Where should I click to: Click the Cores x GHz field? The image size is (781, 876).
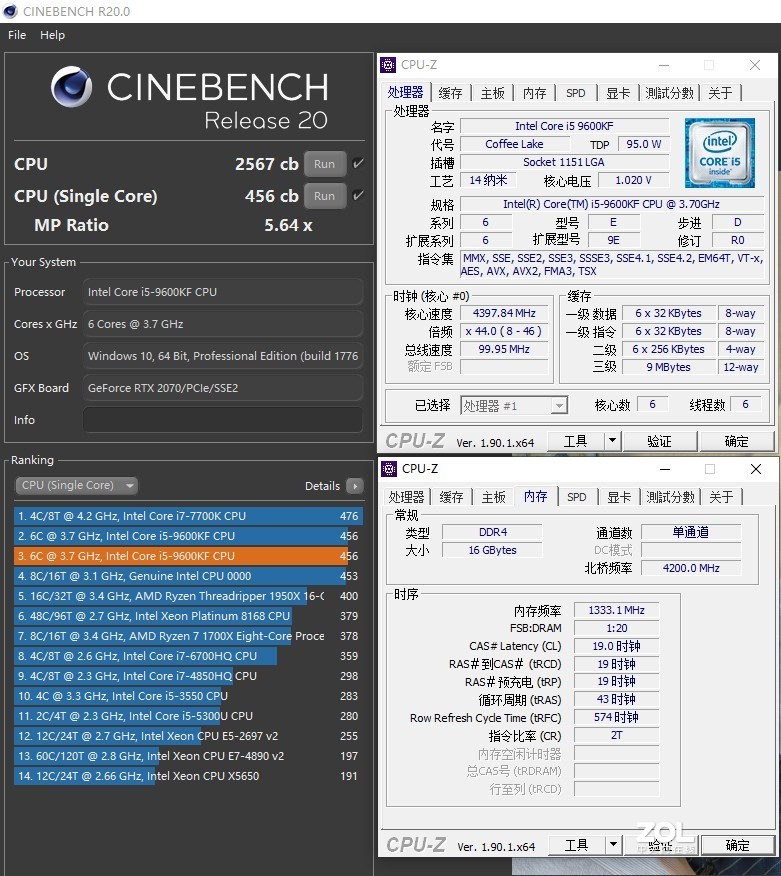[223, 323]
